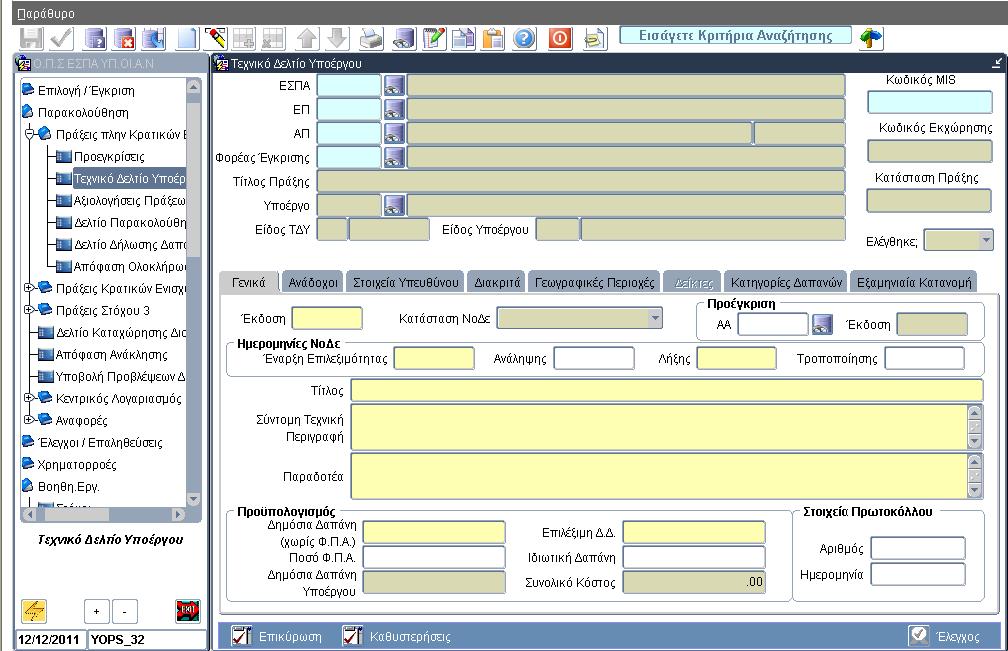The height and width of the screenshot is (651, 1008).
Task: Select Αξιολογήσεις Πράξεων in the navigation tree
Action: coord(129,201)
